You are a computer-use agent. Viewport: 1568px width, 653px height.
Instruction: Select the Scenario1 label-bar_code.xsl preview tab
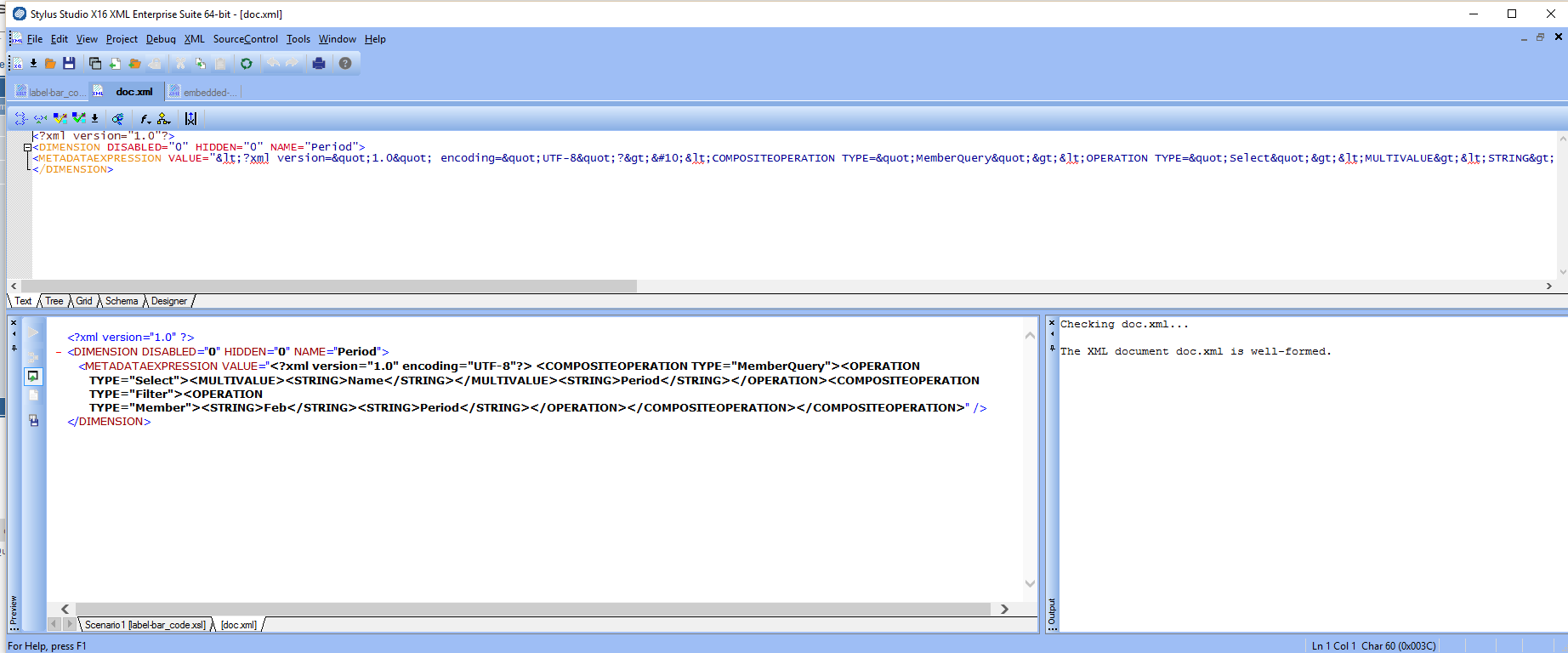tap(145, 625)
